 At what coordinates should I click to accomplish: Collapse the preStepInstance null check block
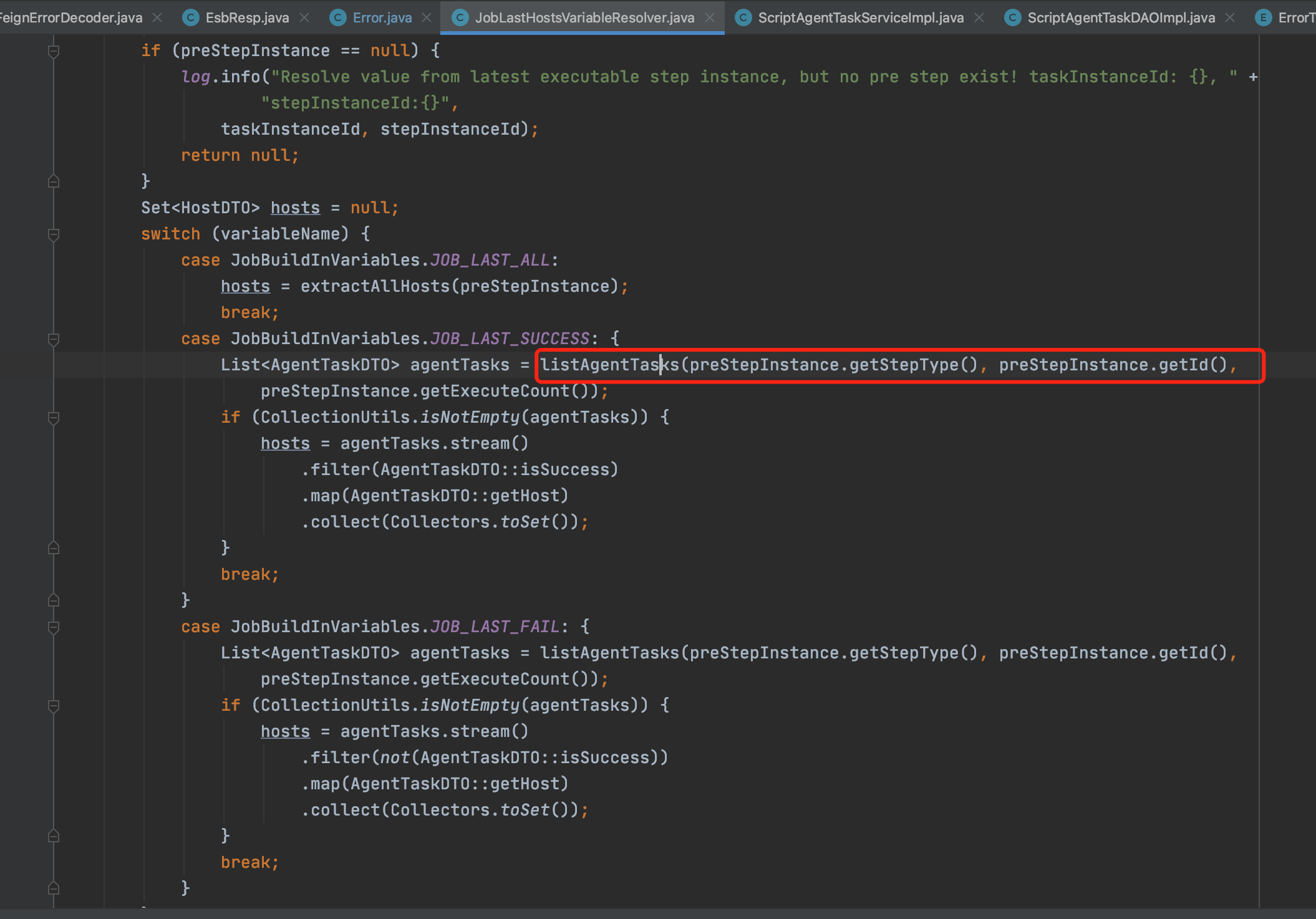click(x=54, y=51)
